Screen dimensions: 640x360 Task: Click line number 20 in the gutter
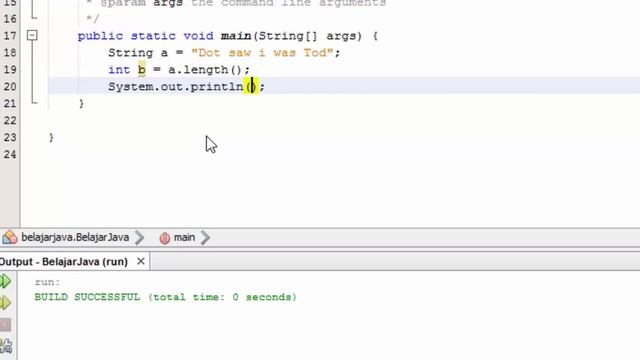coord(10,87)
